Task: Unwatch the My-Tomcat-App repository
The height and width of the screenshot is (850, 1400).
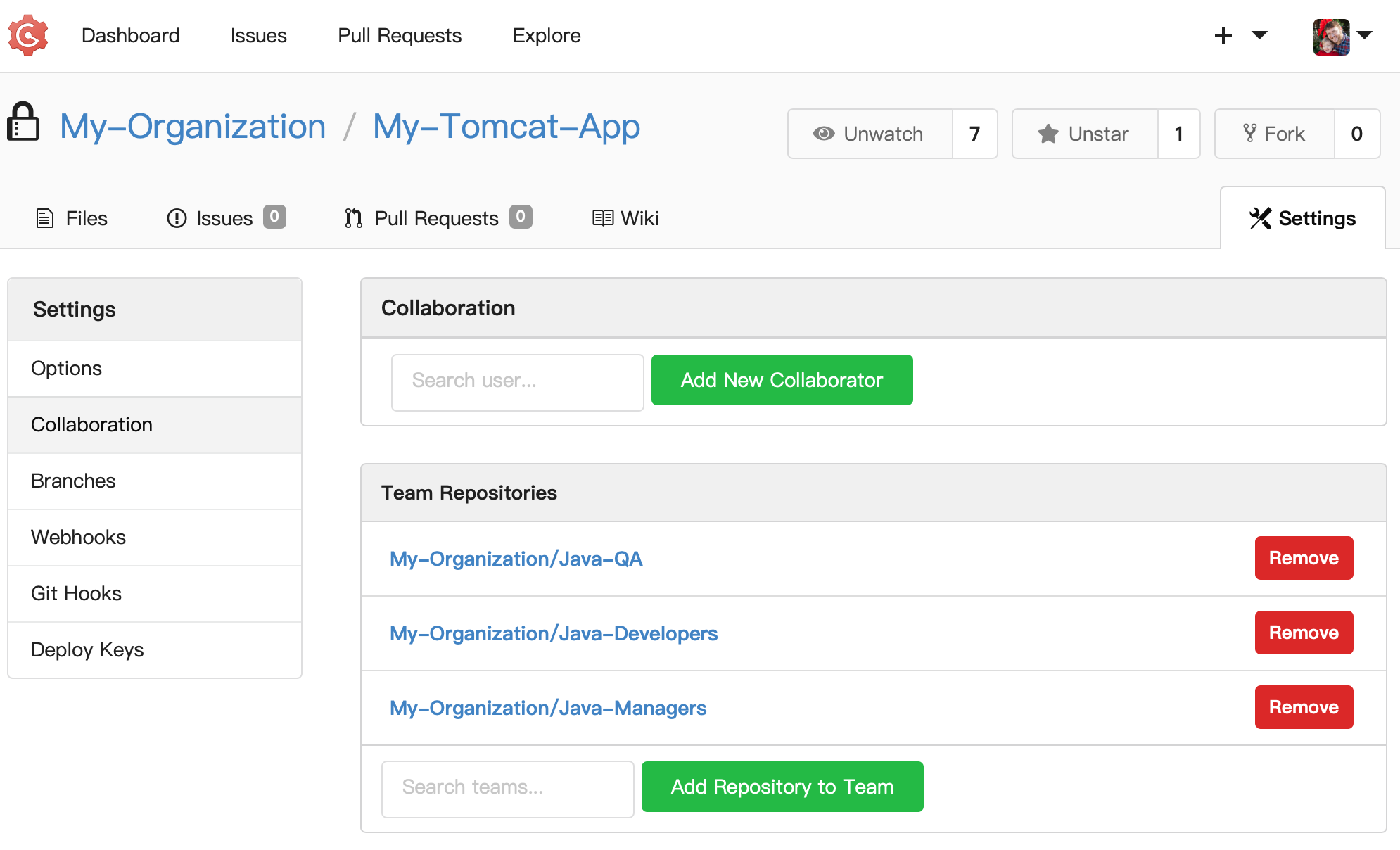Action: tap(869, 134)
